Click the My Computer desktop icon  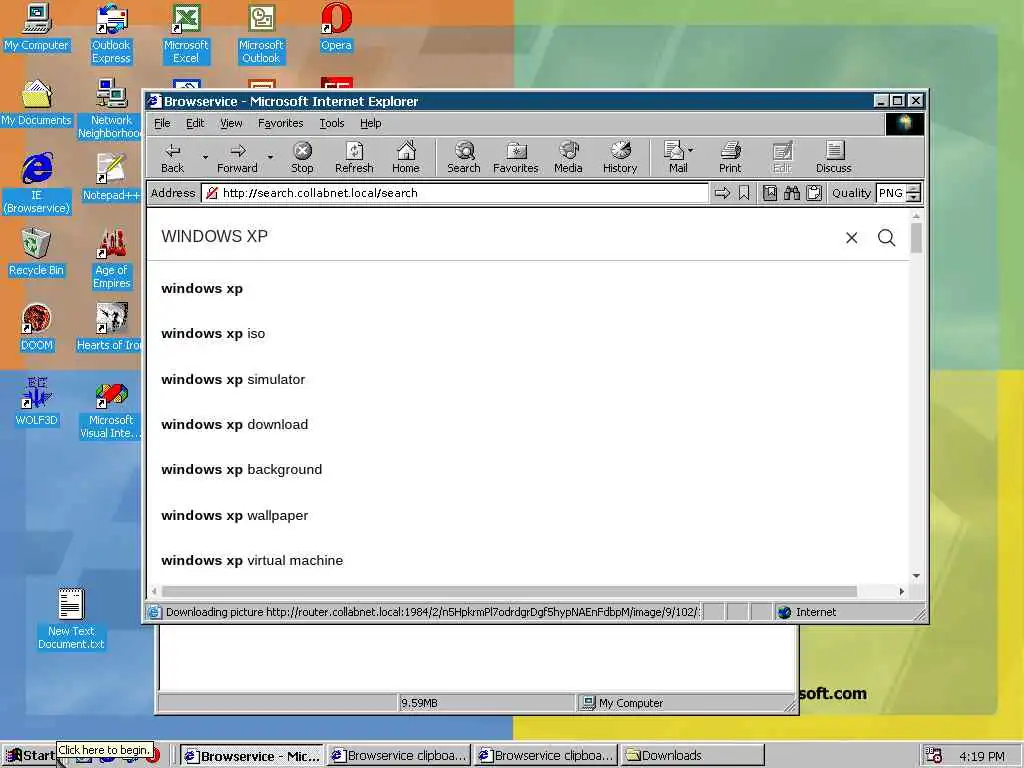(x=36, y=27)
